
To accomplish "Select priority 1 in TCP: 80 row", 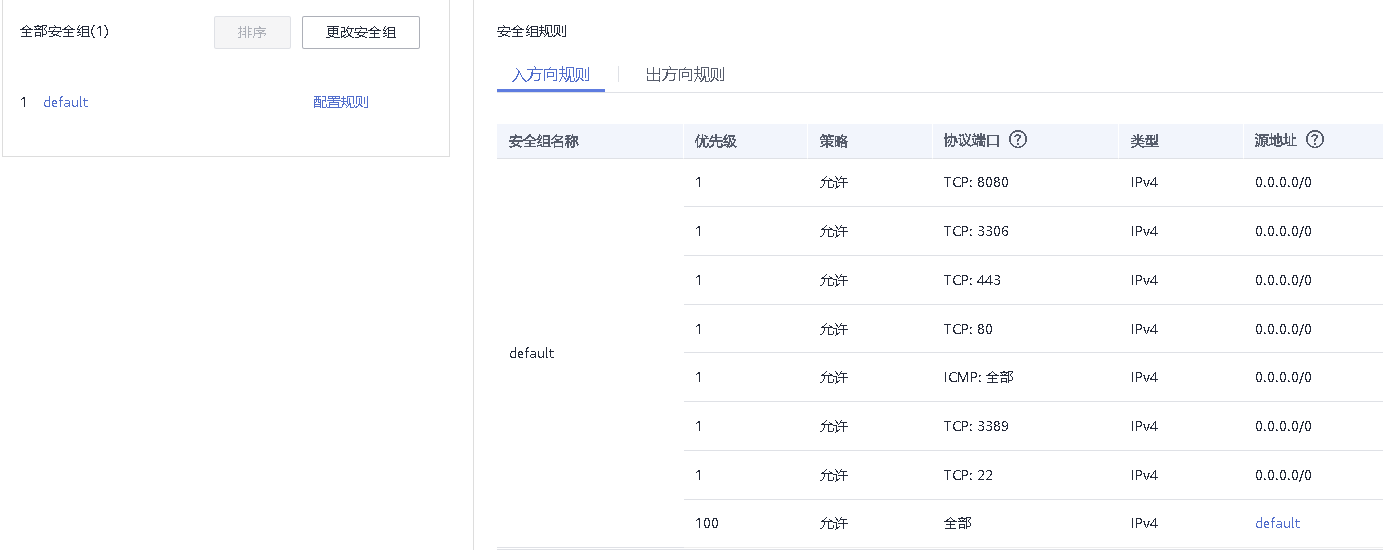I will coord(699,329).
